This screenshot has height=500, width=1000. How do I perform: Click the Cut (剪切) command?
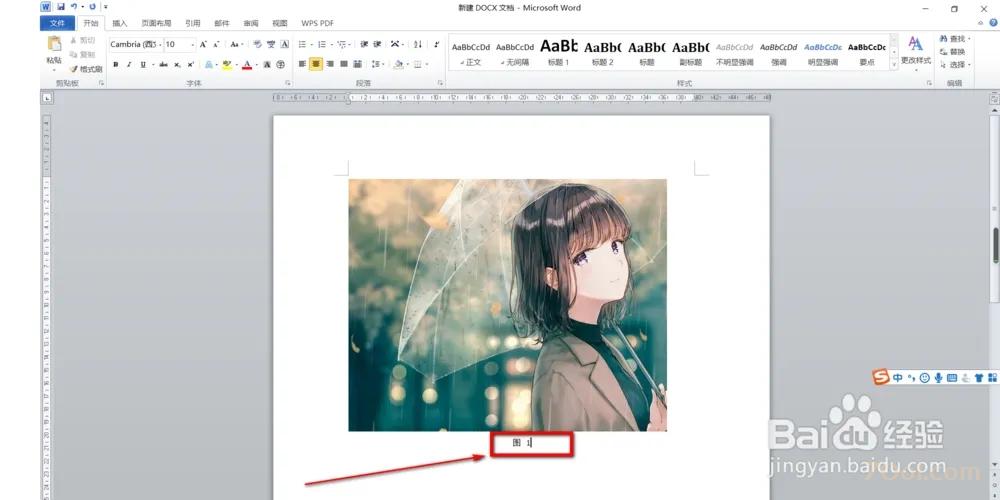tap(83, 40)
